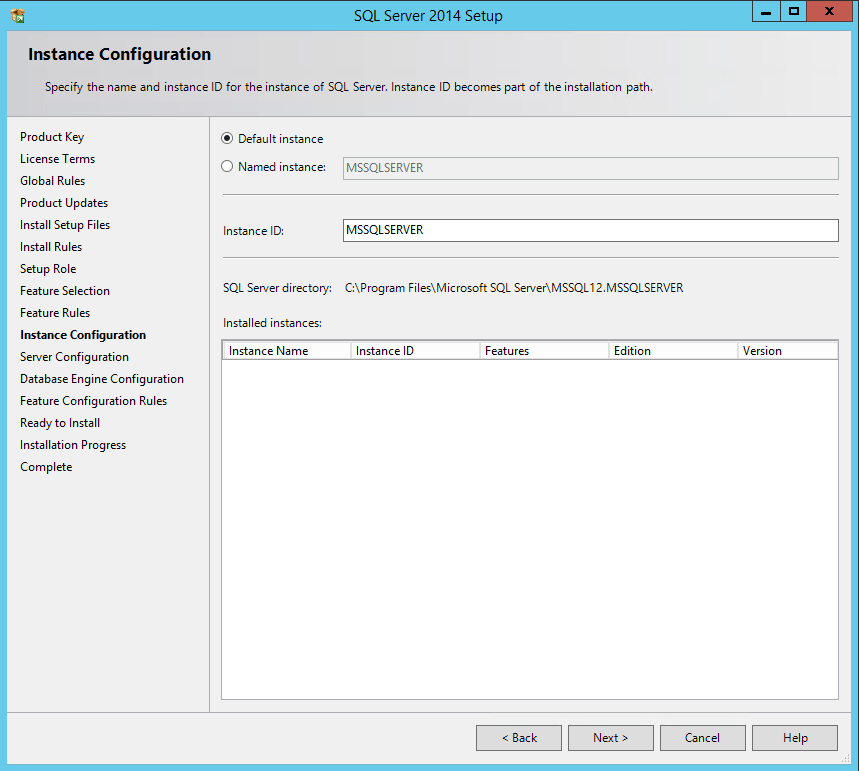
Task: Go to Feature Selection step
Action: tap(65, 291)
